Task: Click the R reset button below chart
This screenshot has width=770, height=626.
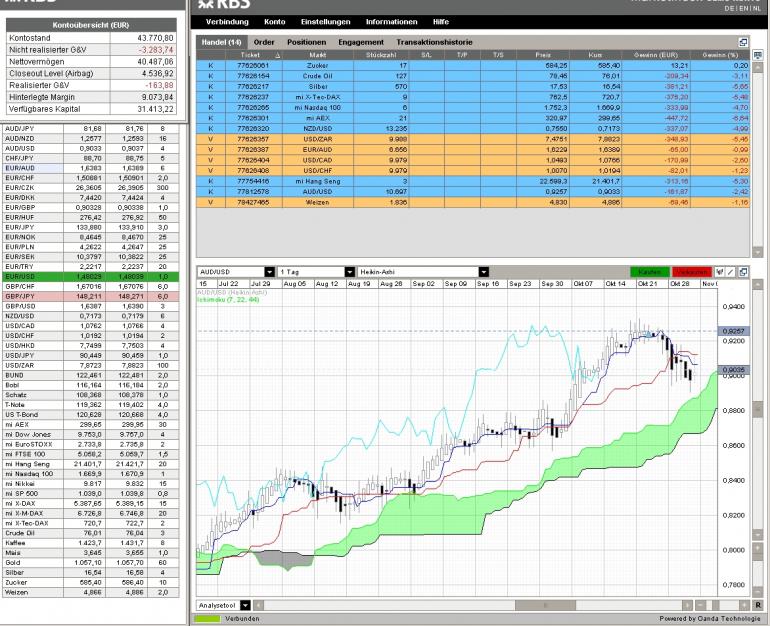Action: click(x=758, y=605)
